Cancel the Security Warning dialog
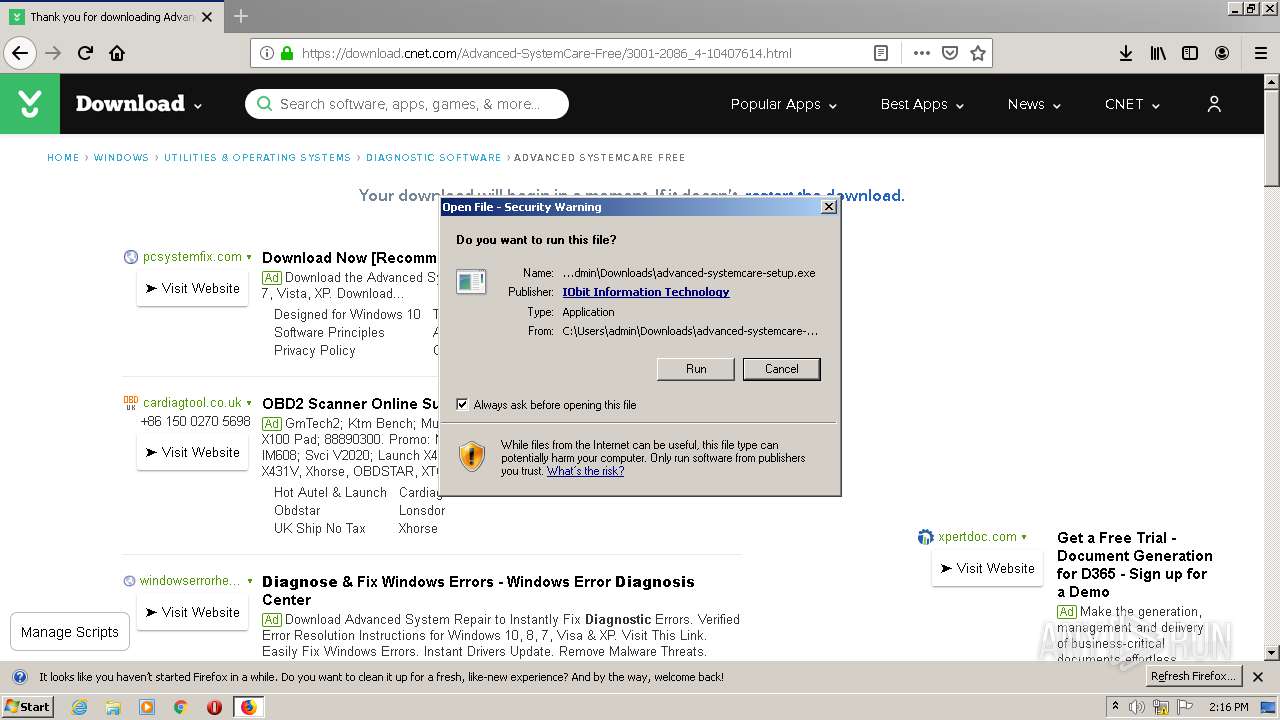 [781, 369]
